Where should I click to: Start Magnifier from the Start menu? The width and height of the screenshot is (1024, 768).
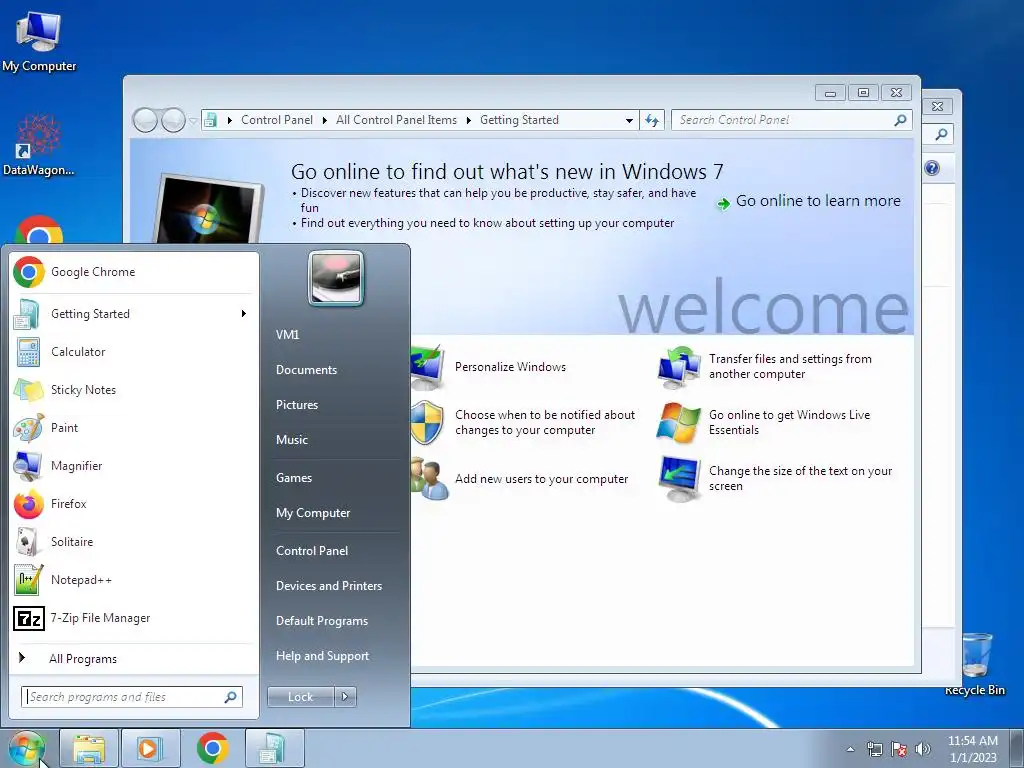coord(134,466)
